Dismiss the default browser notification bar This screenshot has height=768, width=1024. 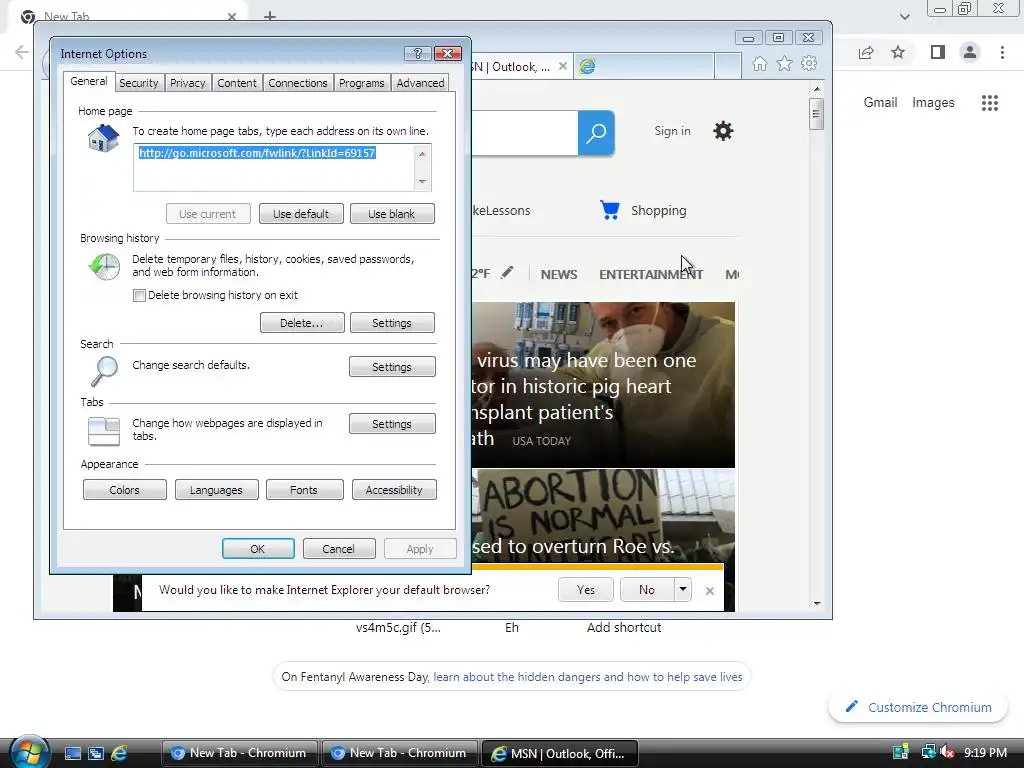pyautogui.click(x=710, y=591)
